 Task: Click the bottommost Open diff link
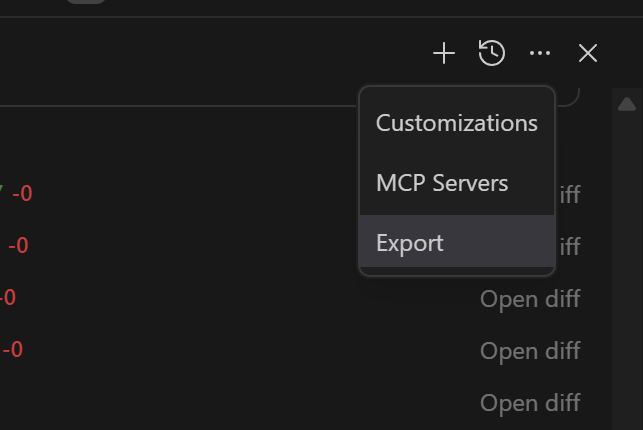pyautogui.click(x=530, y=402)
